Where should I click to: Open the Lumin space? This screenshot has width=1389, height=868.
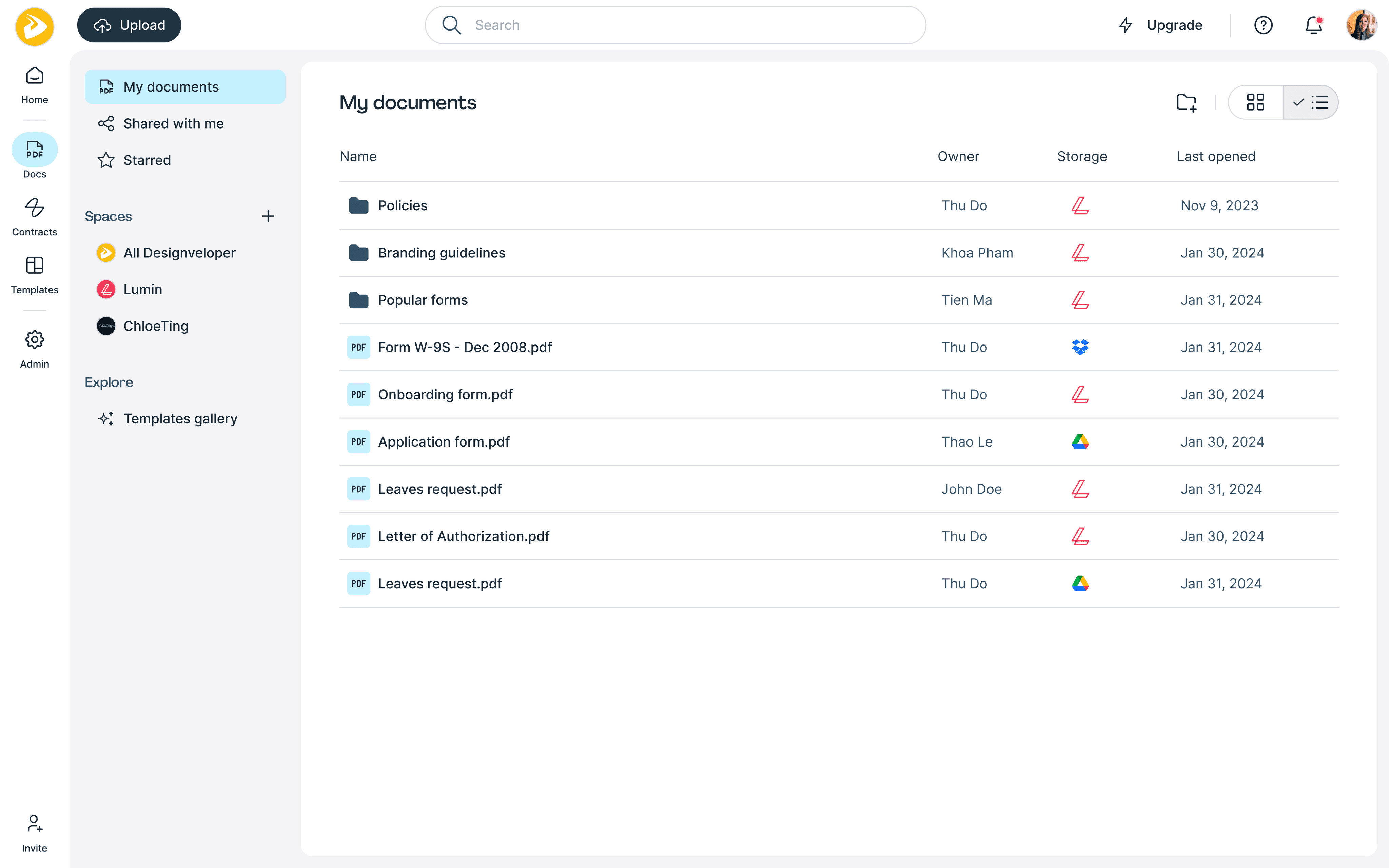point(142,289)
